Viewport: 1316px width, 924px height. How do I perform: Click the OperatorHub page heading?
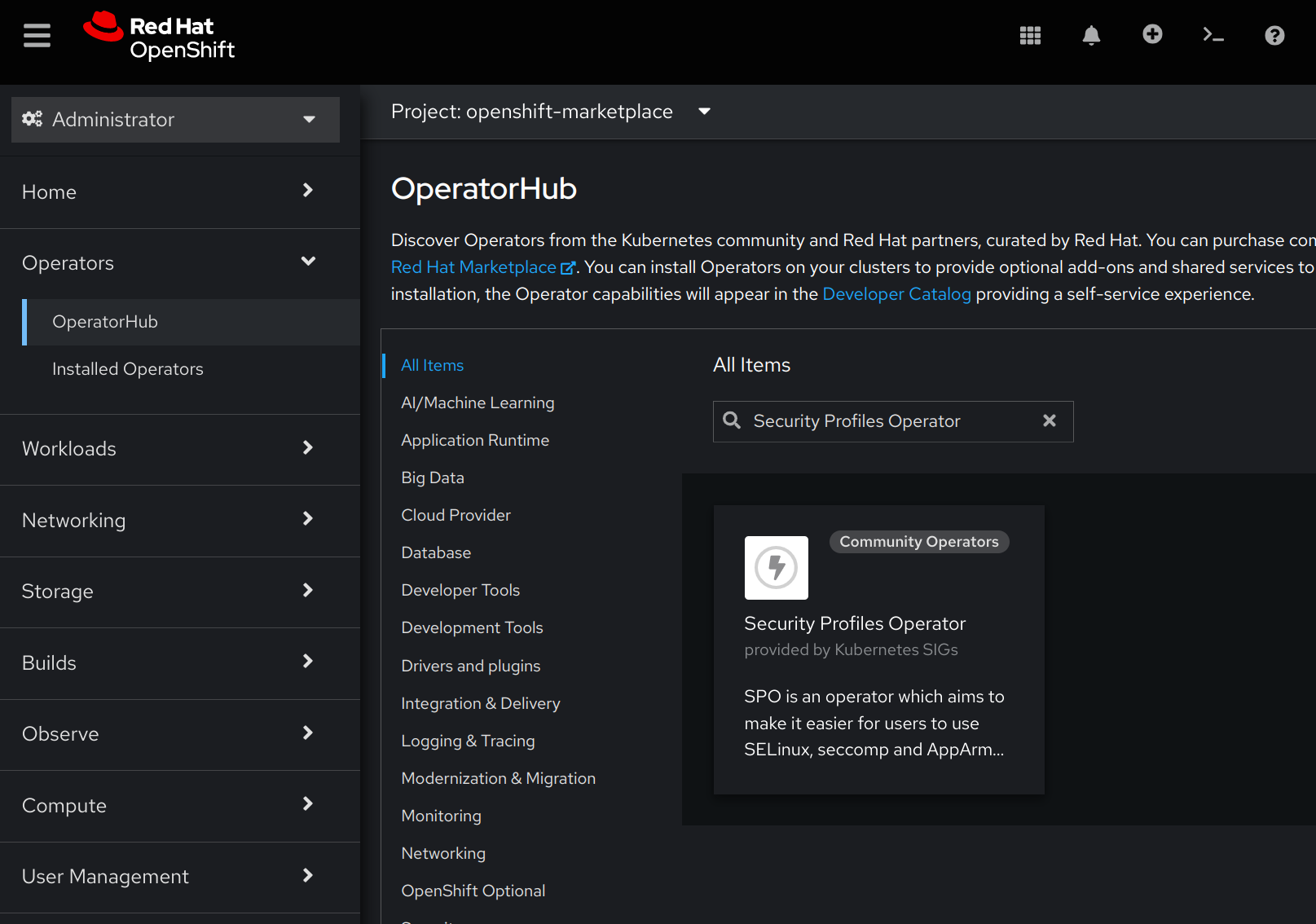484,188
